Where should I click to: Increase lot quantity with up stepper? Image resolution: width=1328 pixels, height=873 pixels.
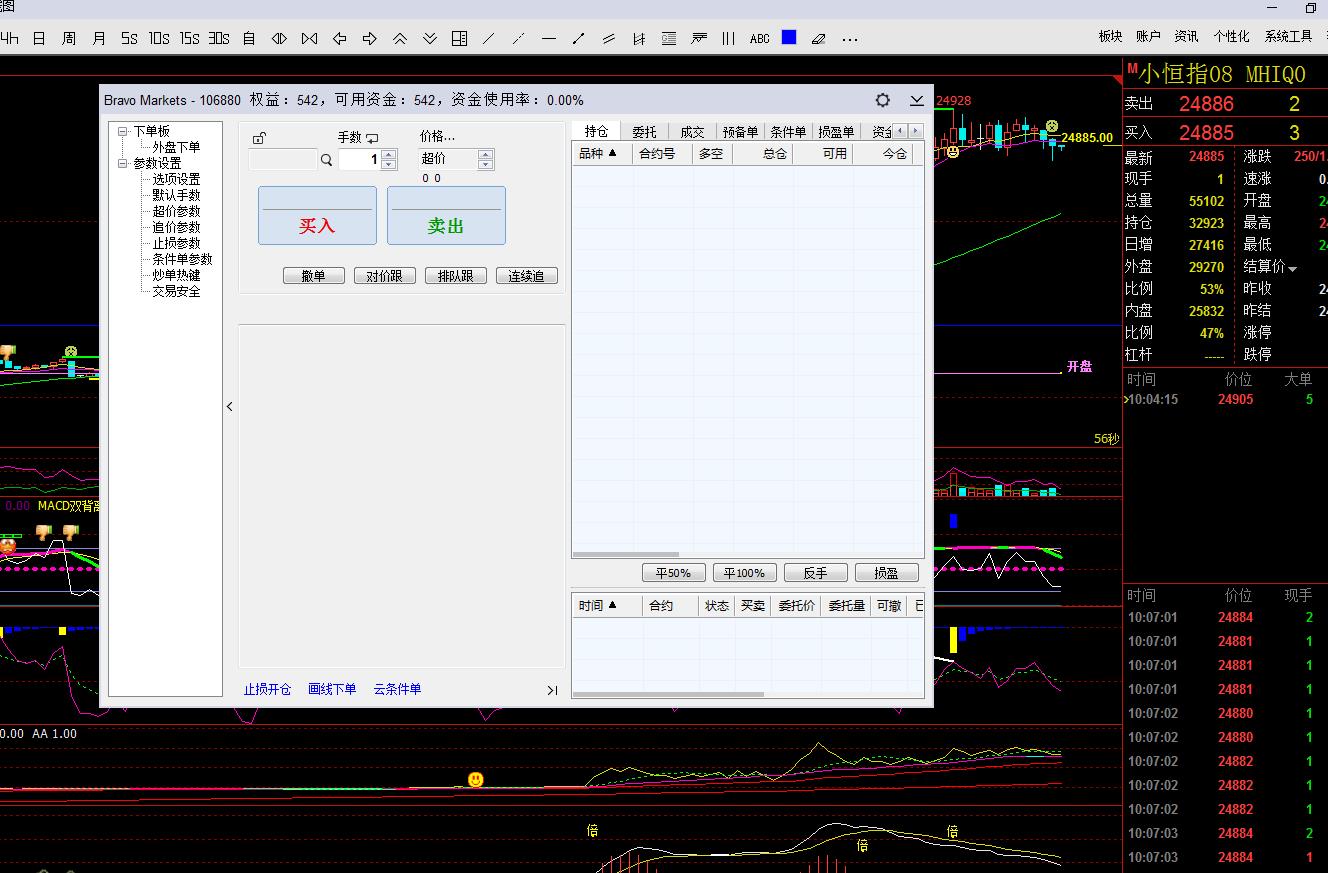[389, 154]
